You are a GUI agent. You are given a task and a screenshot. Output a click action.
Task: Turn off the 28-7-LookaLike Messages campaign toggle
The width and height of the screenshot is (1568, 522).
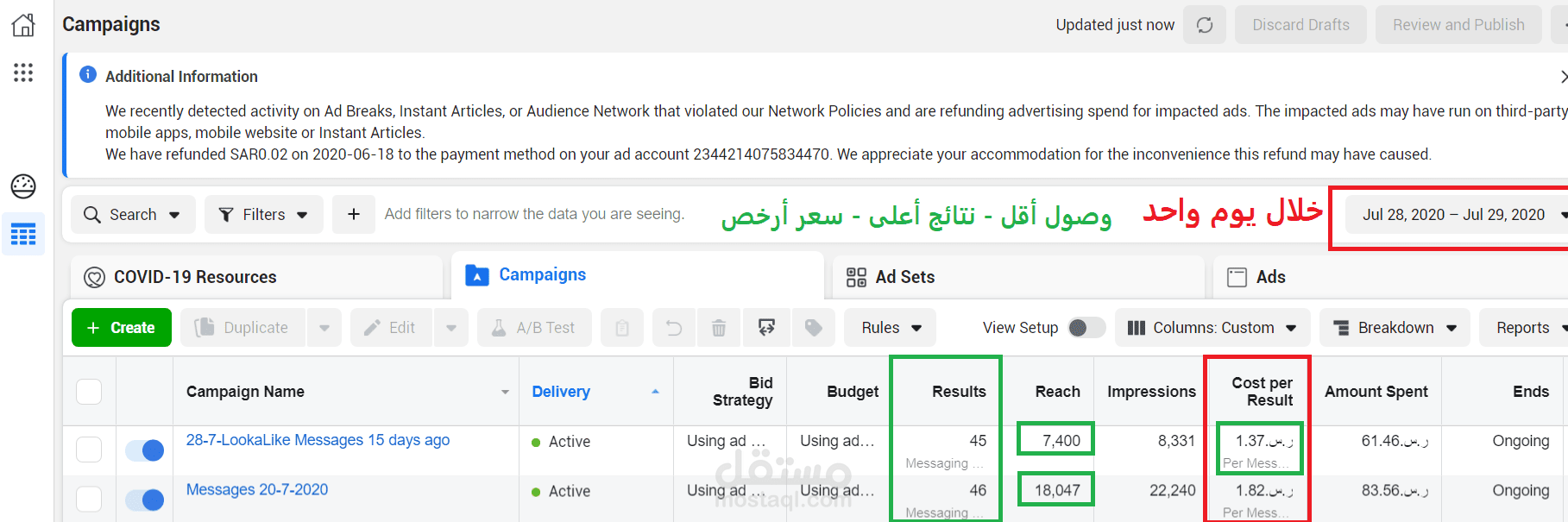tap(145, 450)
